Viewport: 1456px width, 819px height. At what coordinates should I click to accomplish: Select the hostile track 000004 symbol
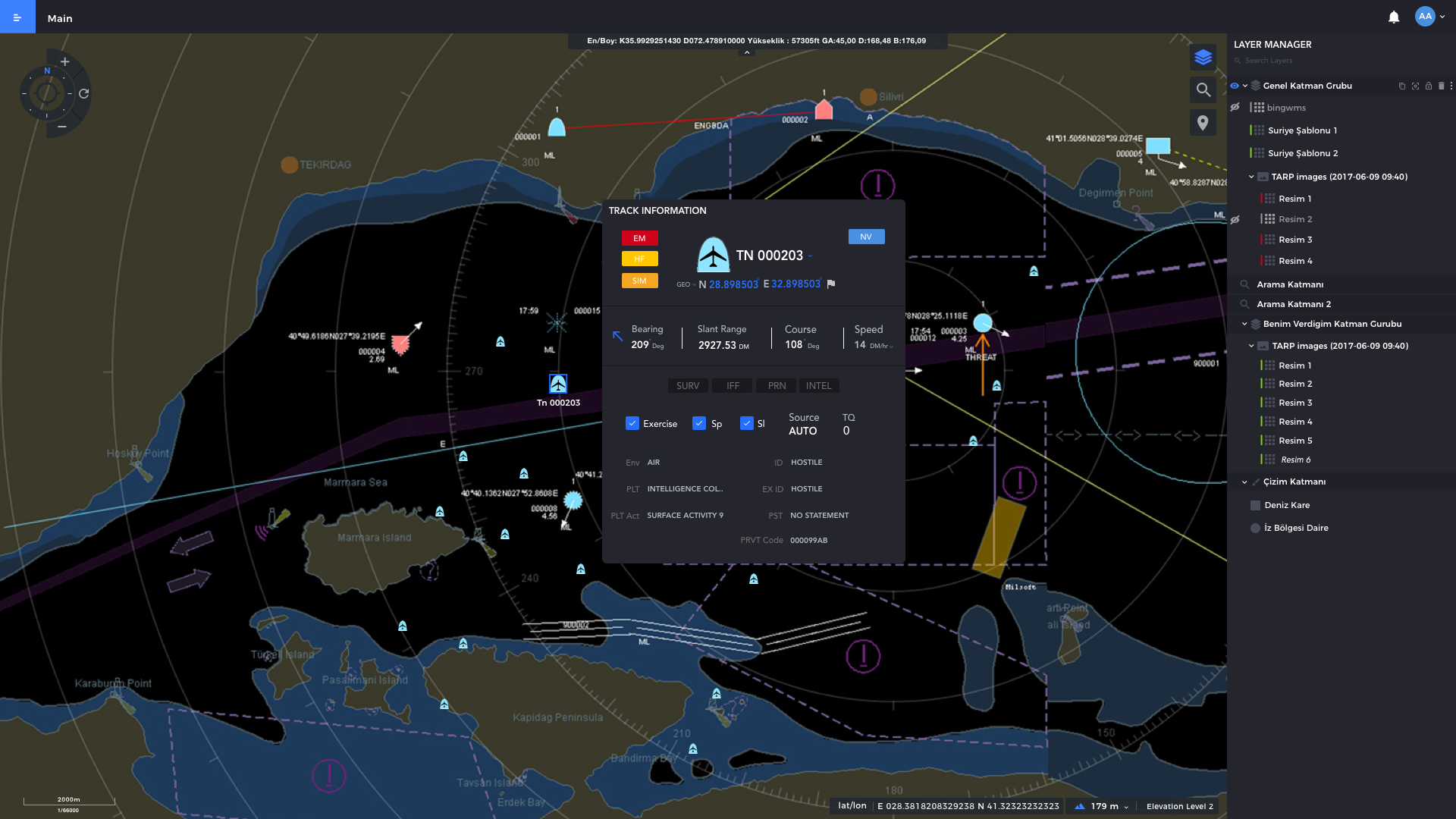400,345
